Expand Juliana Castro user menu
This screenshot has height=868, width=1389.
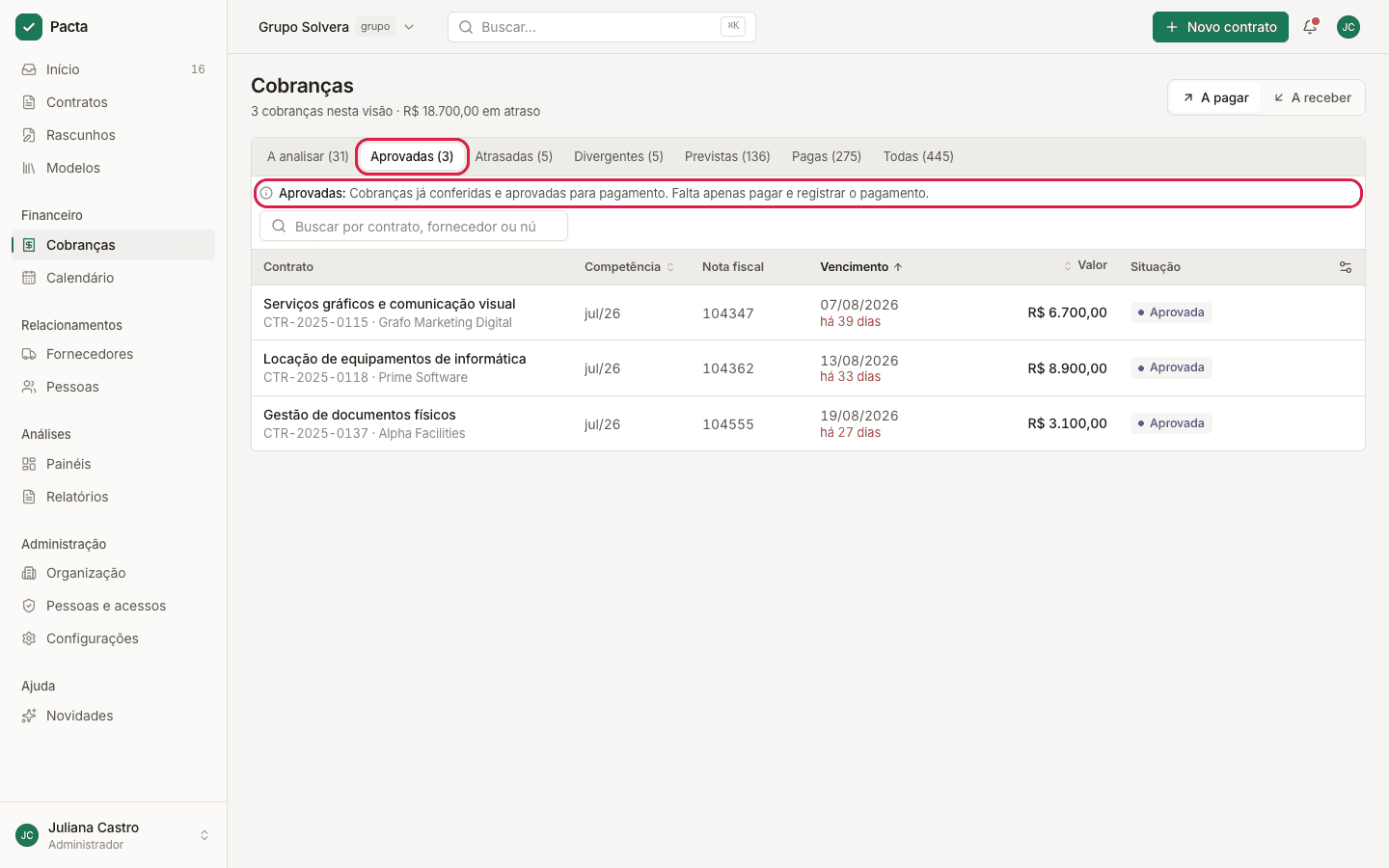point(113,835)
